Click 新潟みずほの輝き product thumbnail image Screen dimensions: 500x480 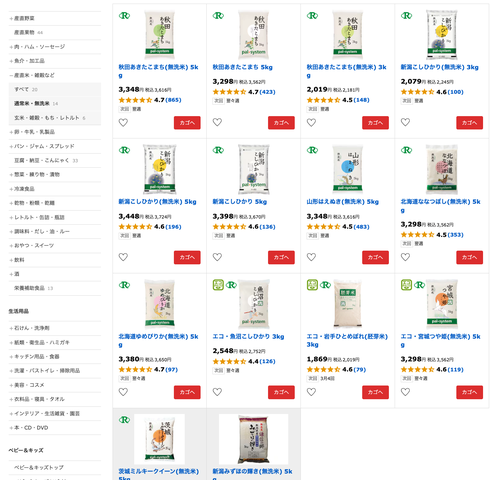(253, 439)
